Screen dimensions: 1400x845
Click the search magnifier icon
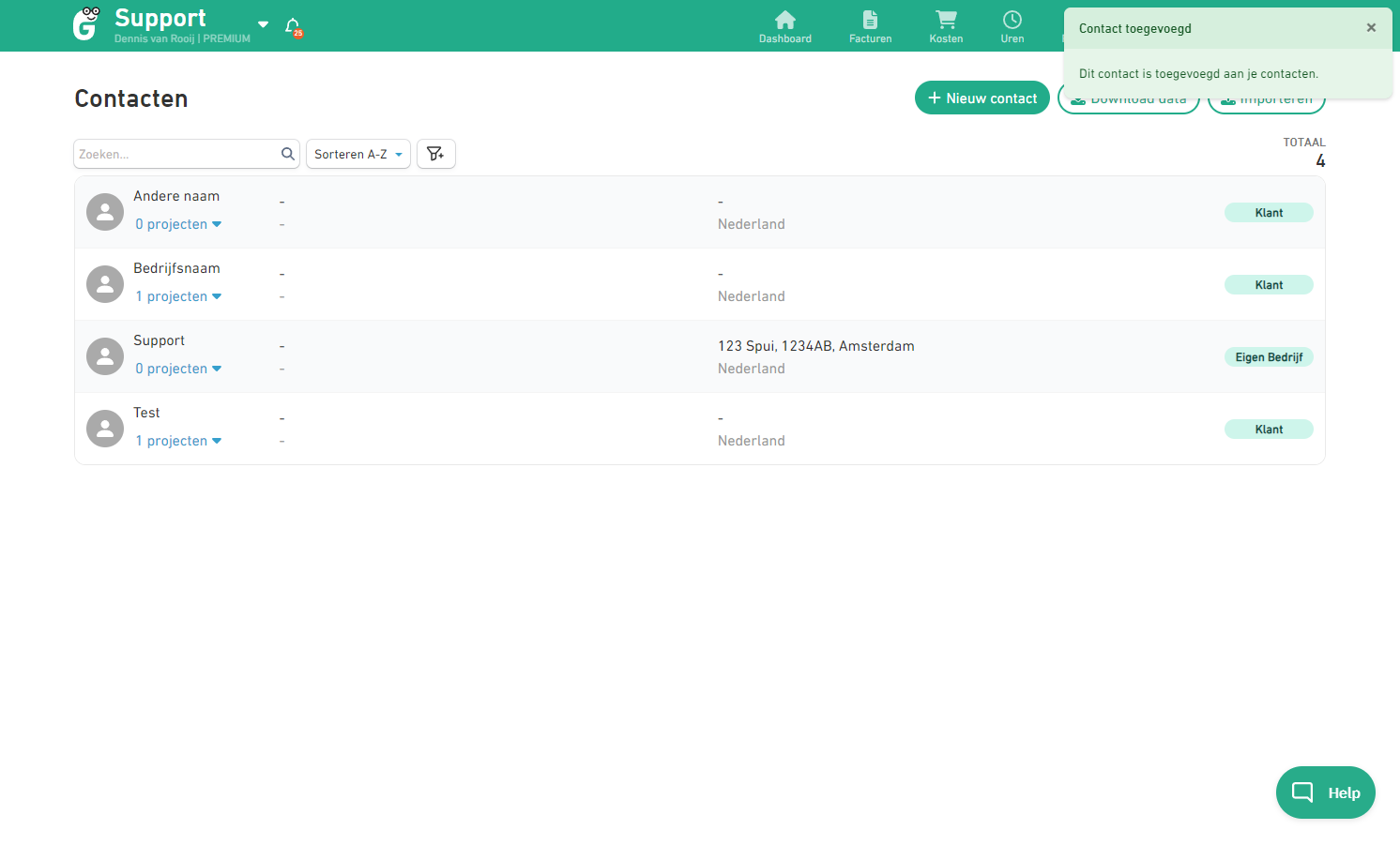tap(288, 154)
